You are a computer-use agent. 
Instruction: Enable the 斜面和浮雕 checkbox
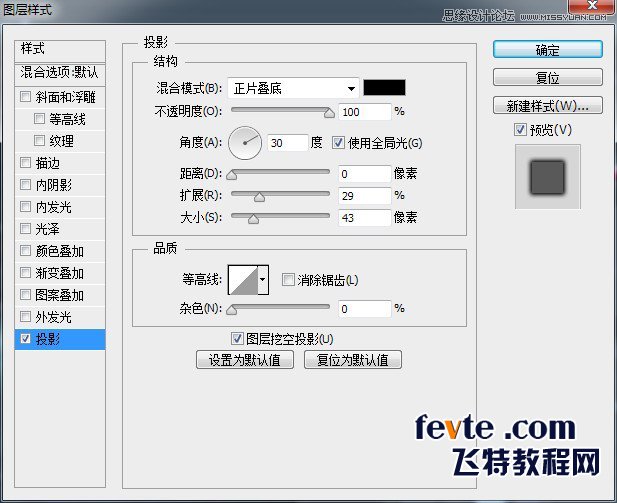coord(25,96)
